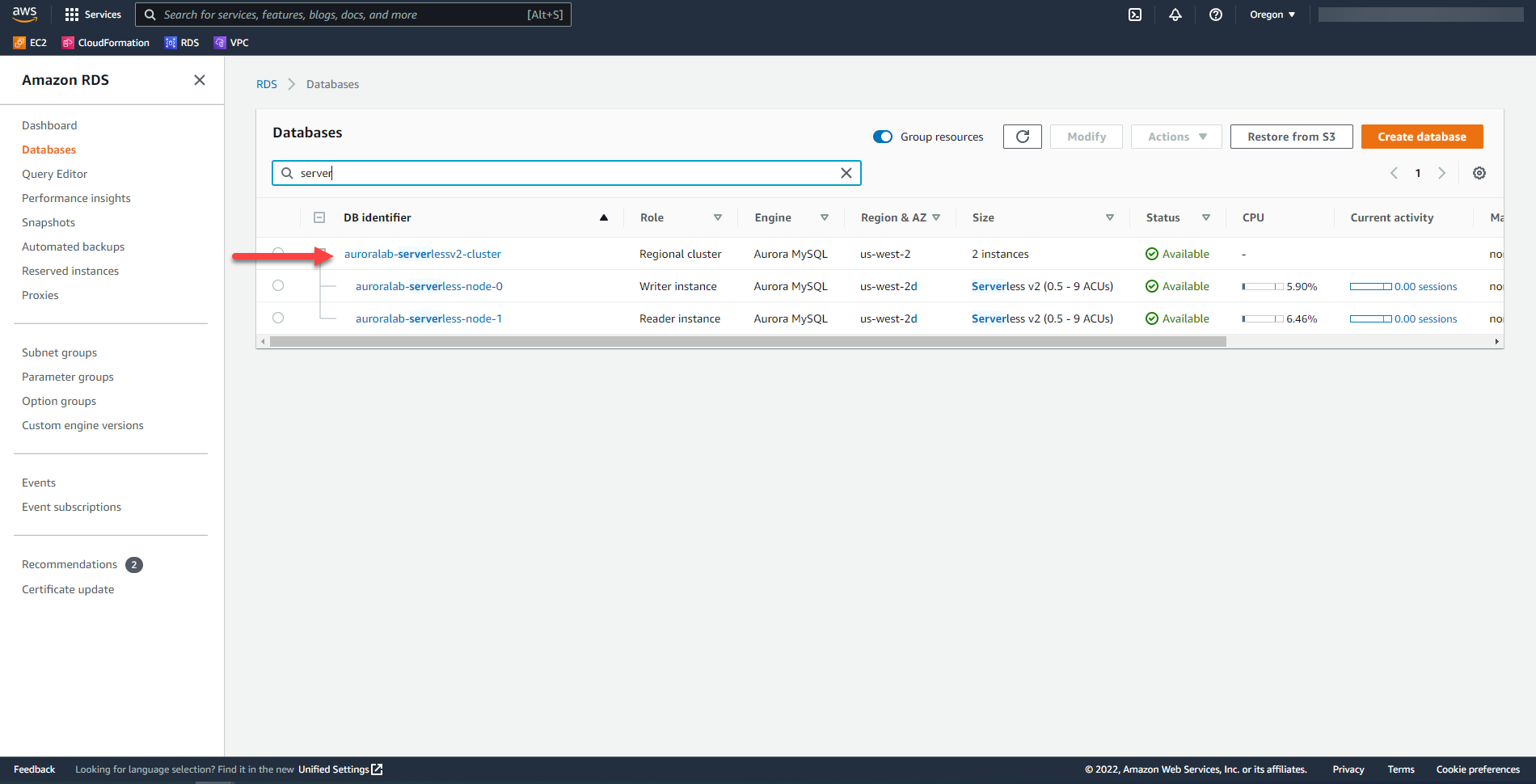Go to Snapshots in the sidebar
The width and height of the screenshot is (1536, 784).
coord(49,222)
